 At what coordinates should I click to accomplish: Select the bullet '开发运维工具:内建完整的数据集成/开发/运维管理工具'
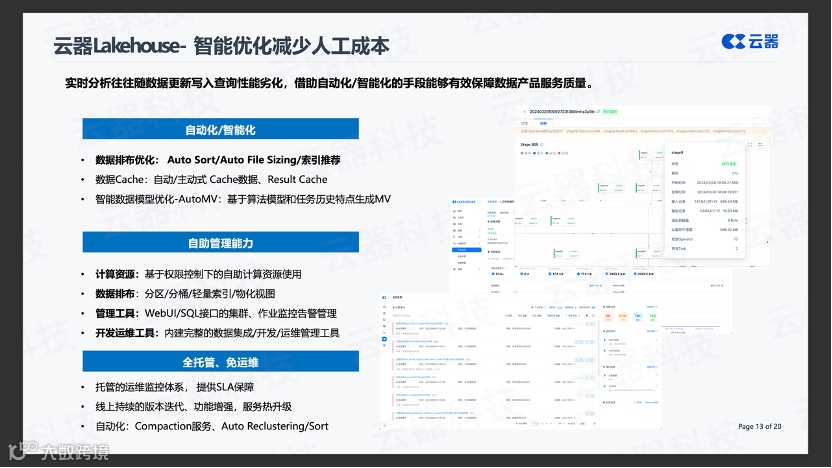tap(217, 333)
